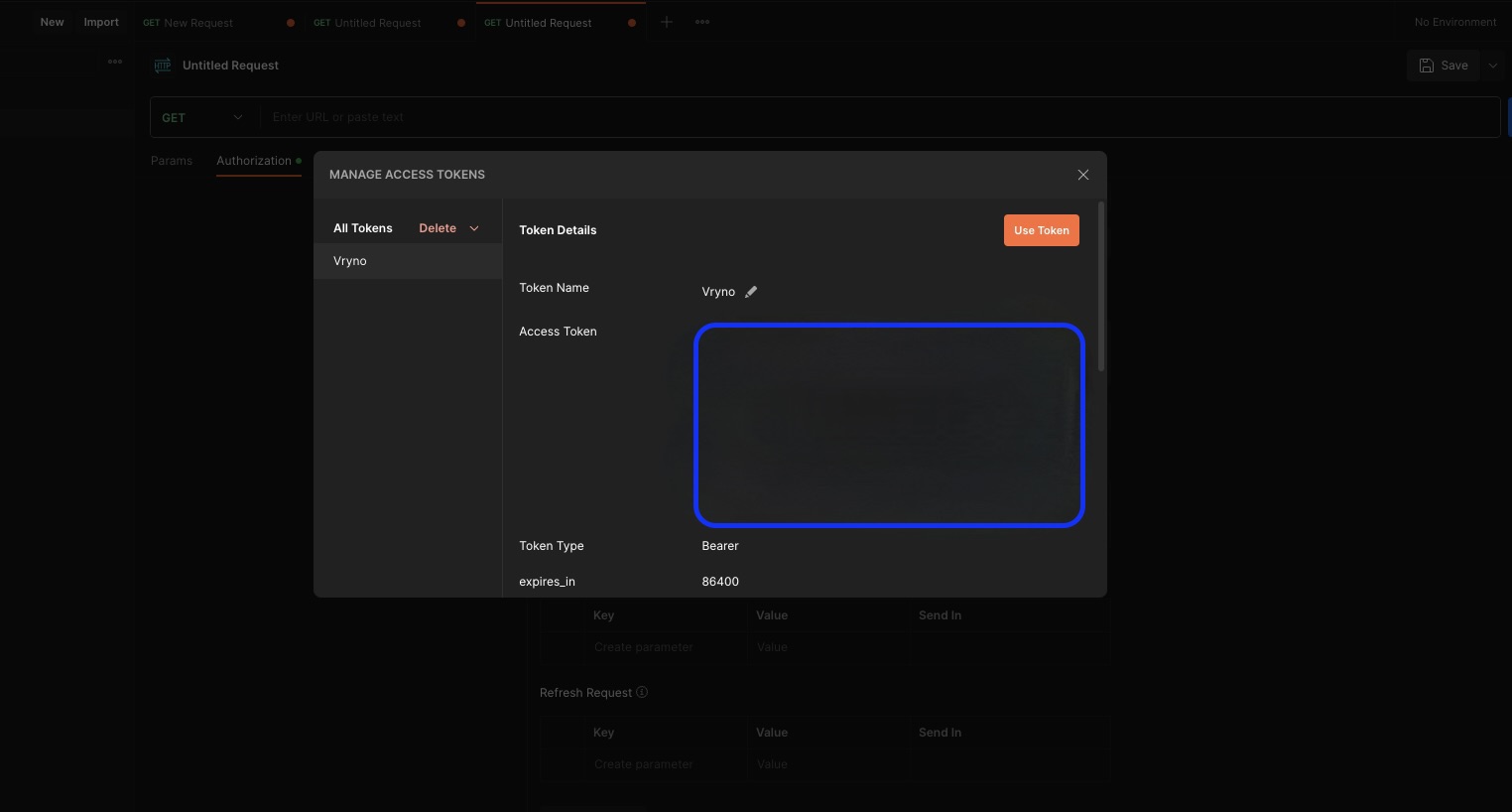Open the Params tab
The image size is (1512, 812).
click(172, 161)
